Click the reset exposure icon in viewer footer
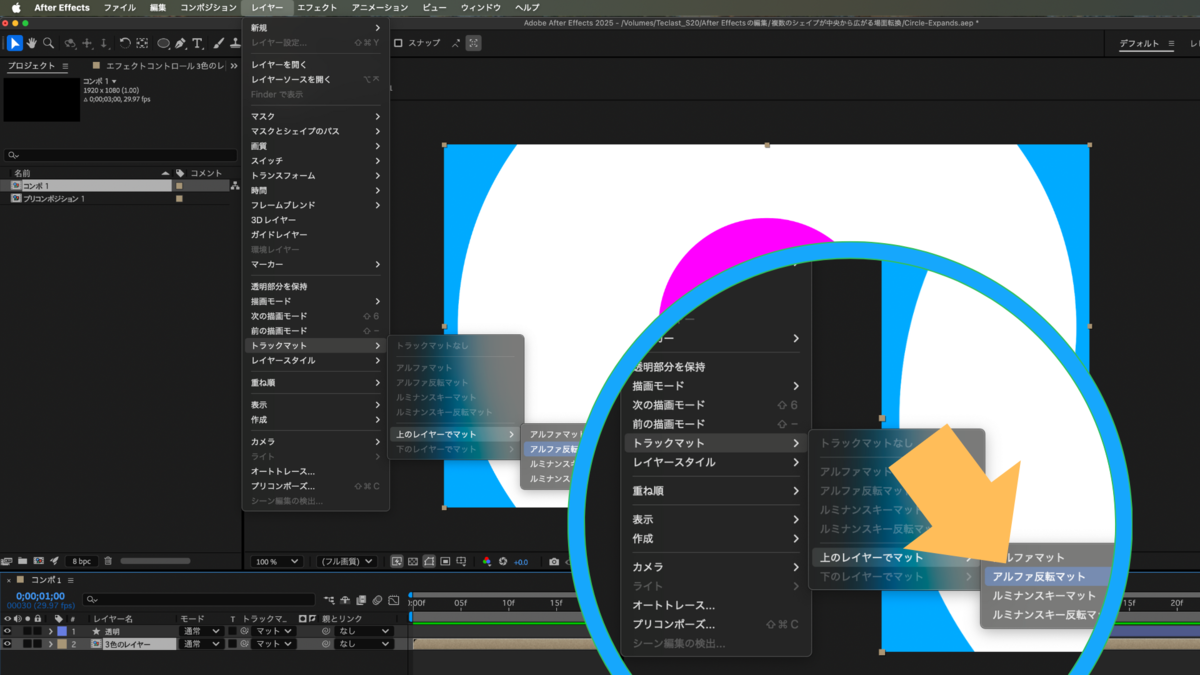 click(503, 562)
